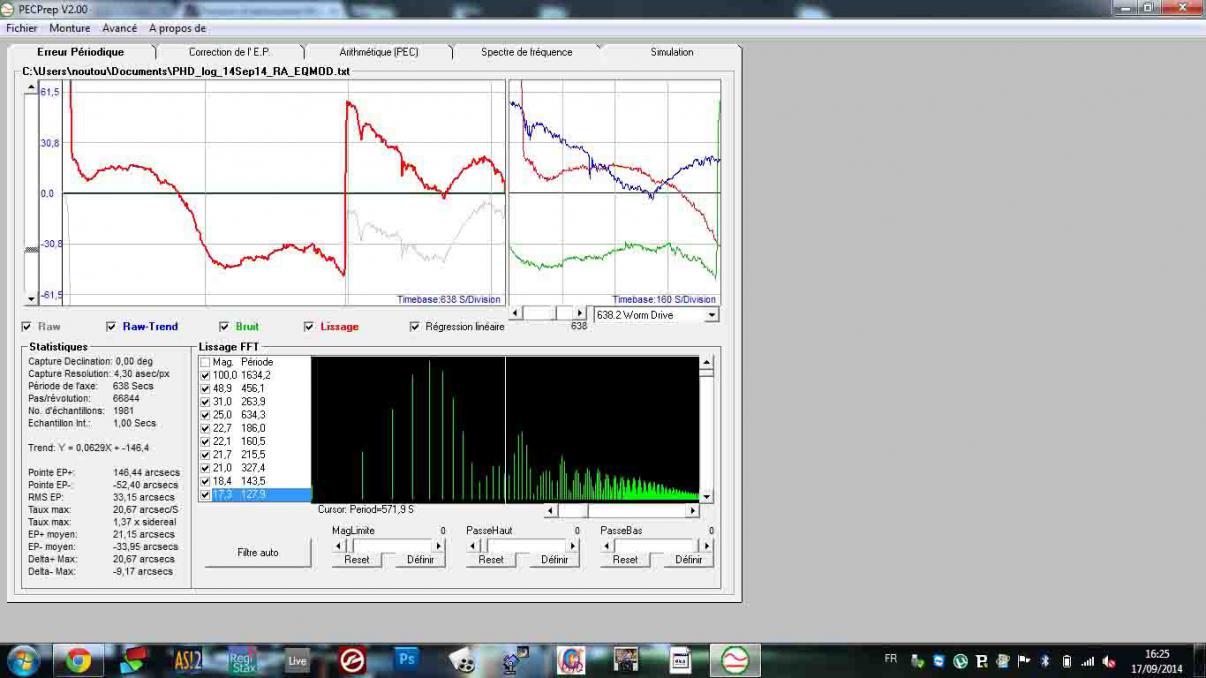Click PasseBas slider left arrow
This screenshot has height=678, width=1206.
(606, 546)
